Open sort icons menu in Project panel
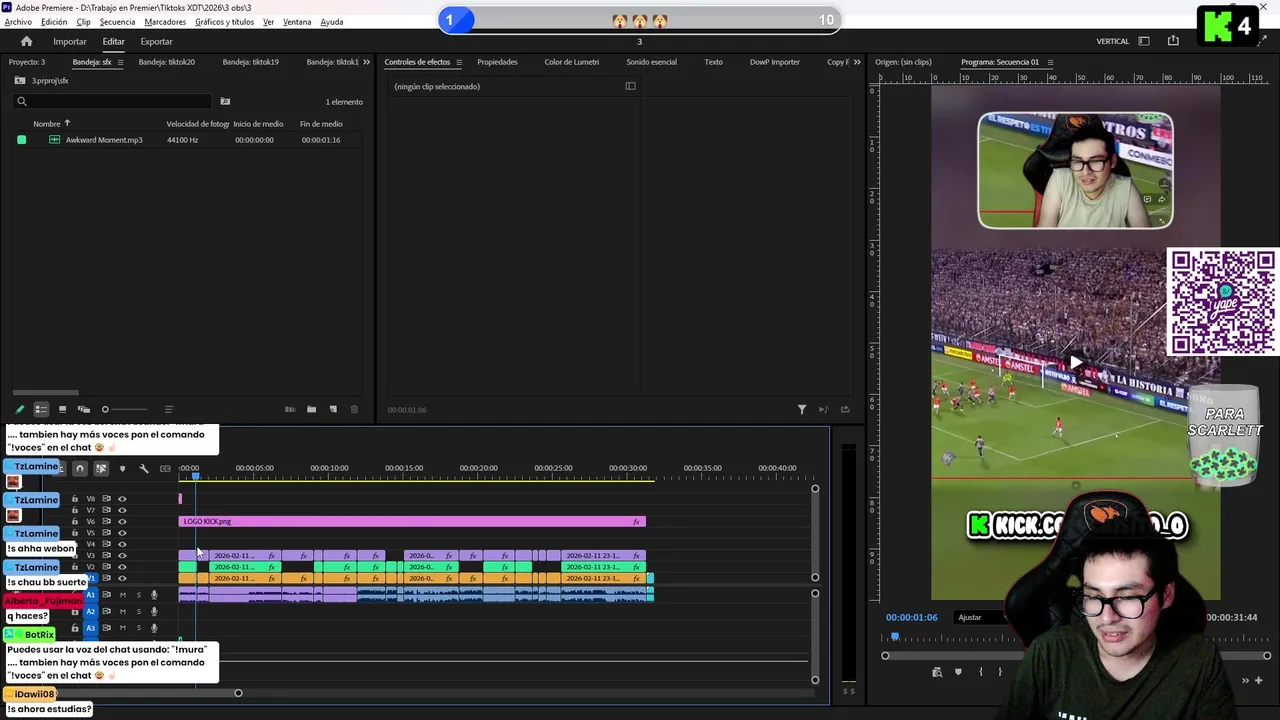Screen dimensions: 1280x720 point(168,409)
